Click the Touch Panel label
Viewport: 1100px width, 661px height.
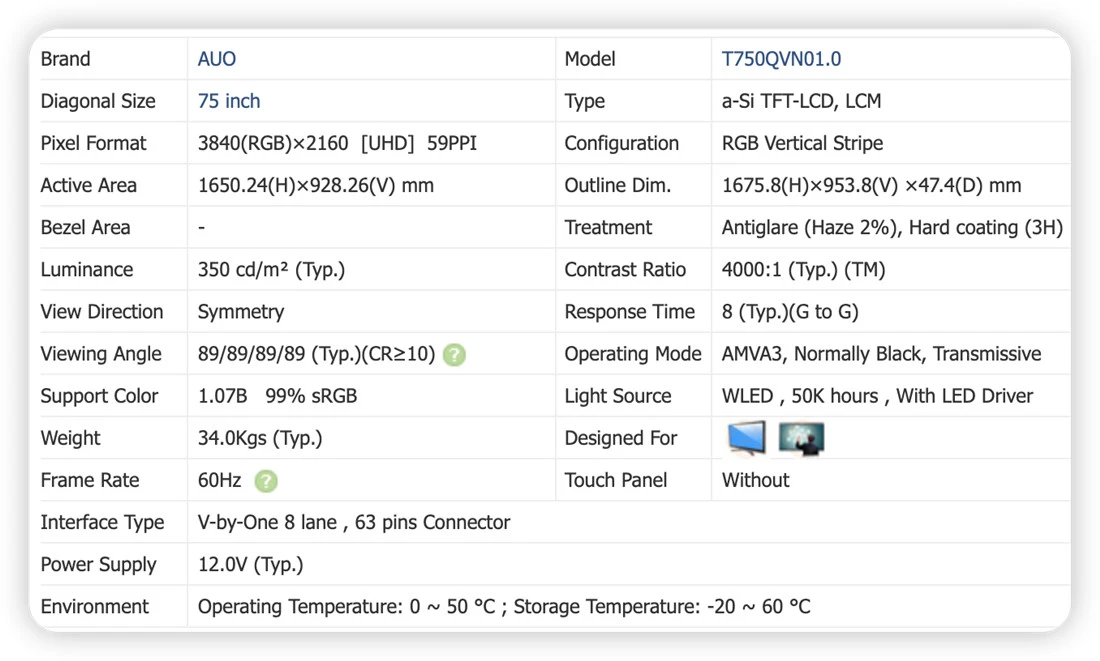(616, 480)
